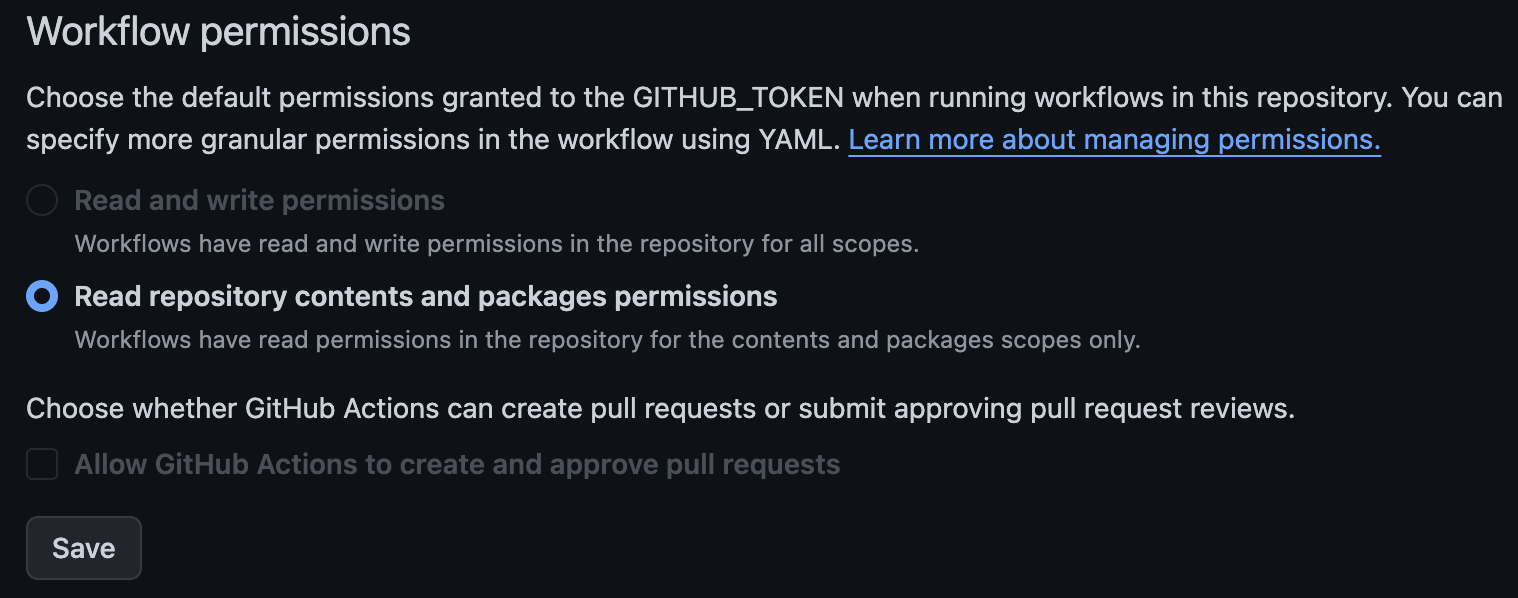Click the GITHUB_TOKEN word in the description

click(739, 98)
